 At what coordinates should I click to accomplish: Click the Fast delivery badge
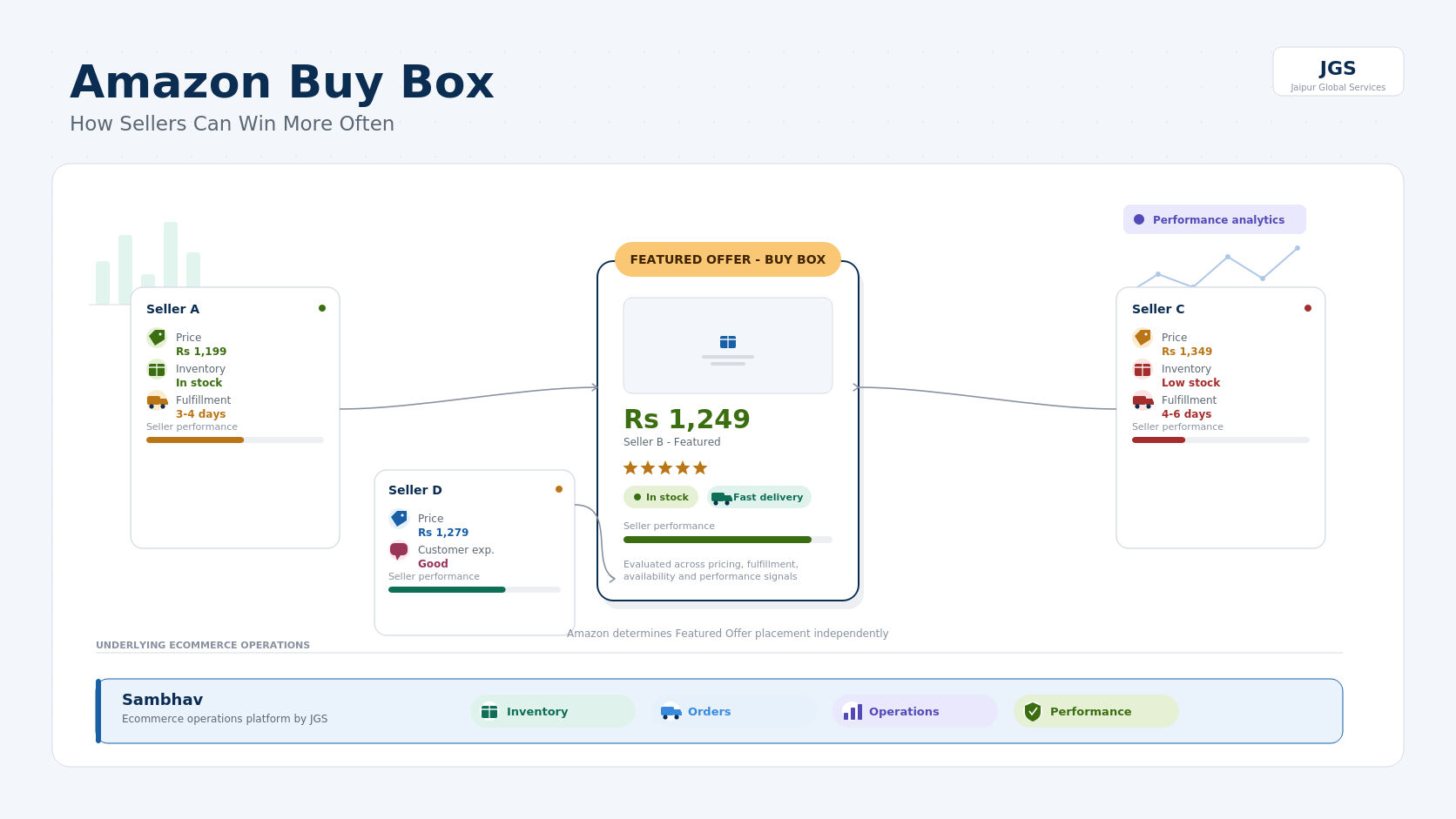point(759,497)
